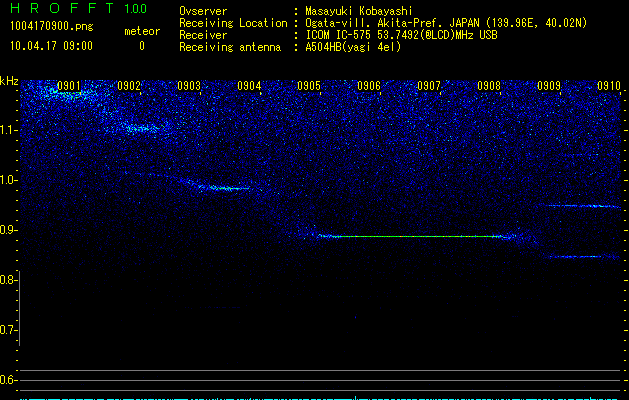This screenshot has height=400, width=629.
Task: Click the 0902 time marker
Action: coord(129,86)
